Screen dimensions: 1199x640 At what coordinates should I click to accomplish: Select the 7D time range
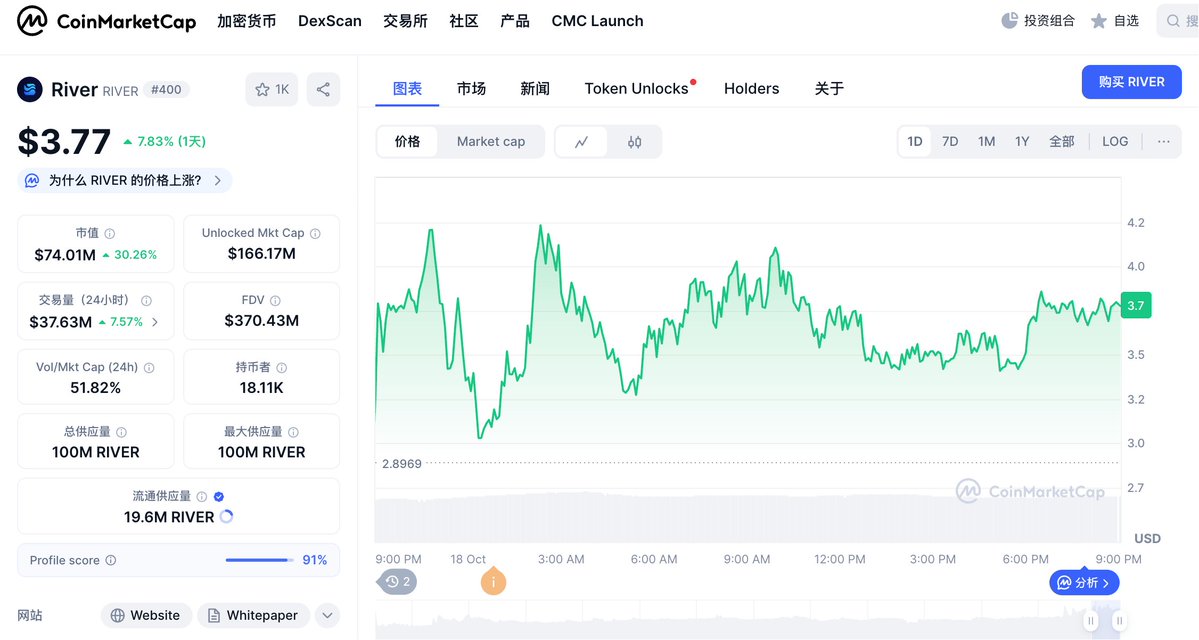coord(950,142)
